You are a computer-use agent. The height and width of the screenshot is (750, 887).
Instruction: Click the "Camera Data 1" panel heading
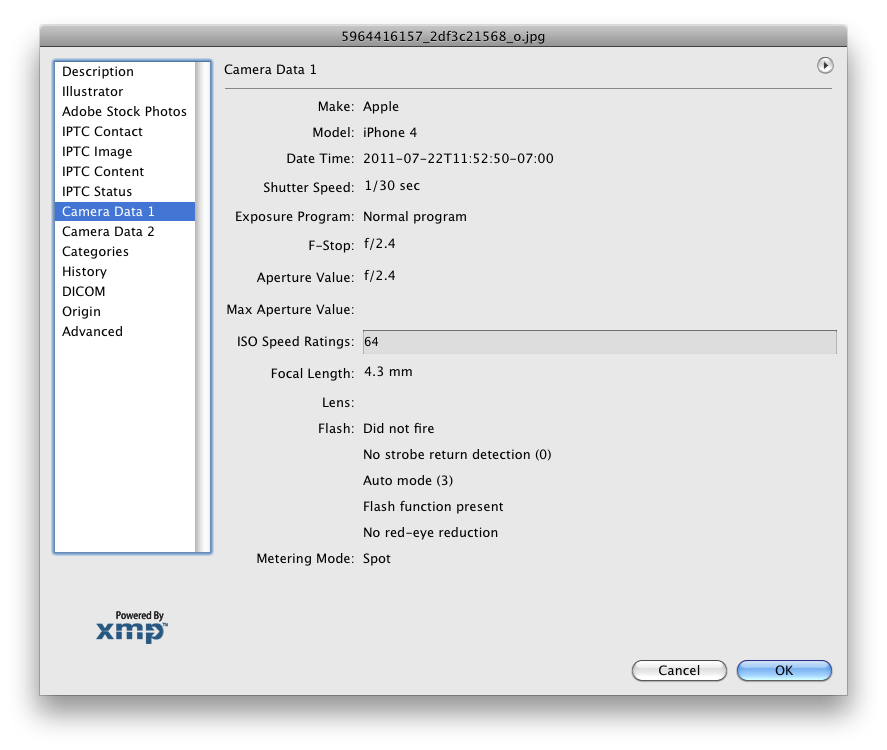[270, 70]
